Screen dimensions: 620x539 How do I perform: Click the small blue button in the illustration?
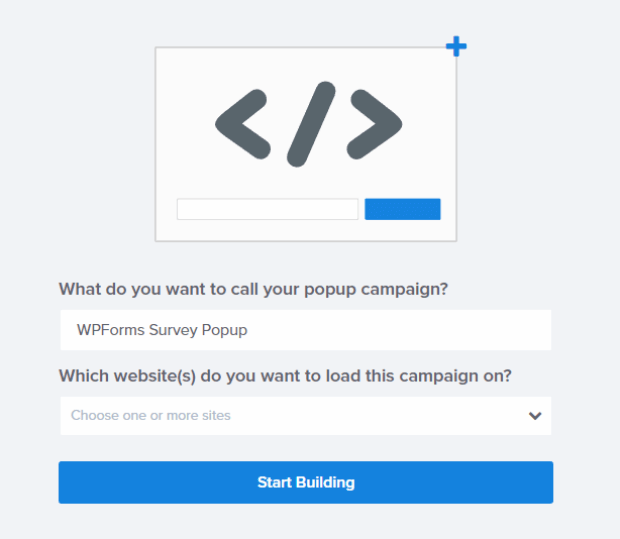403,209
